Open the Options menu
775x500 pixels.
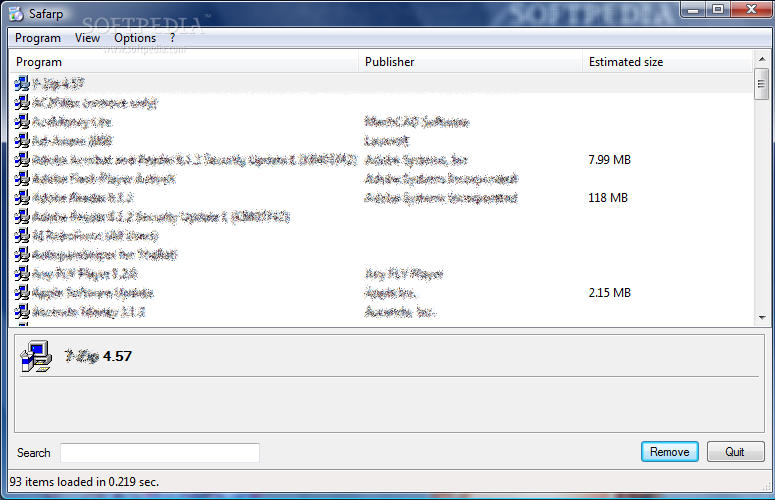click(x=135, y=38)
